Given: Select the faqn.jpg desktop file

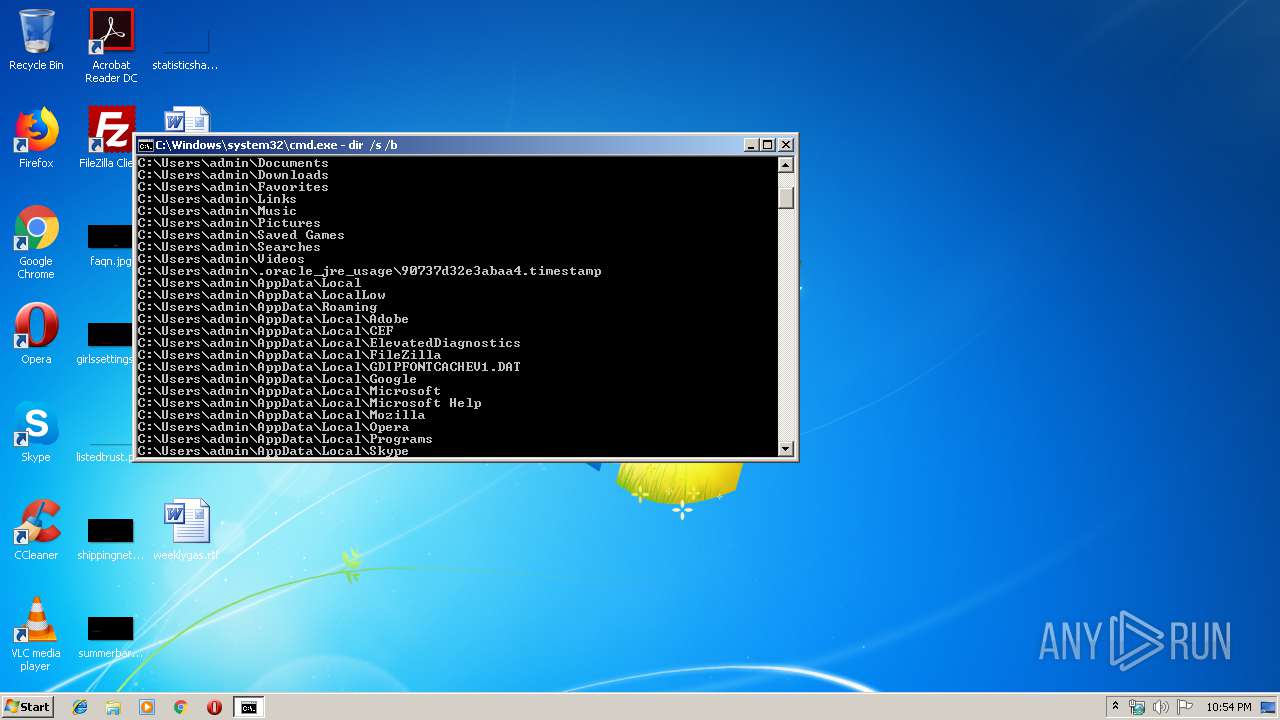Looking at the screenshot, I should coord(111,246).
